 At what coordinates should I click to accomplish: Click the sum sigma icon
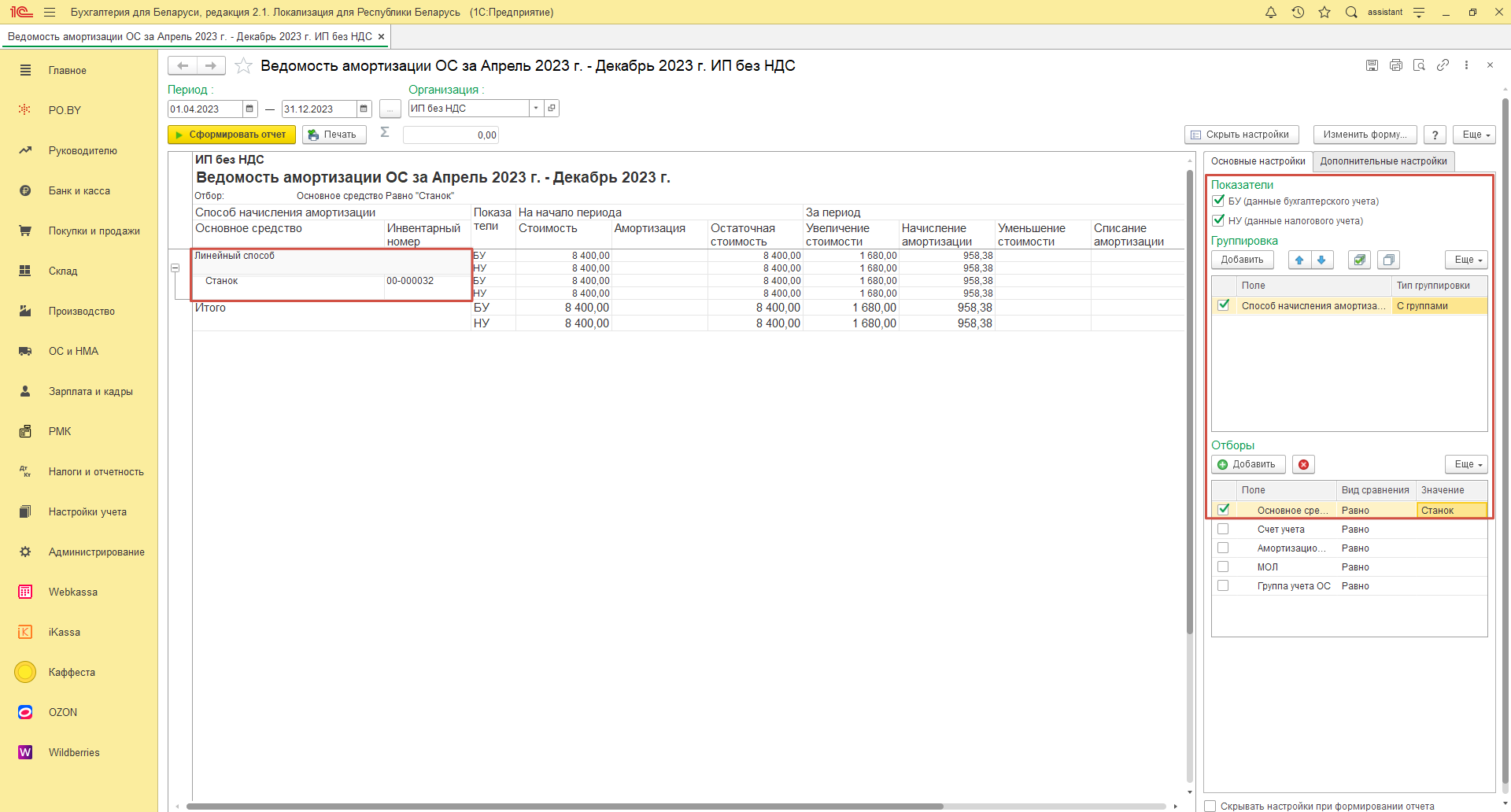(385, 133)
